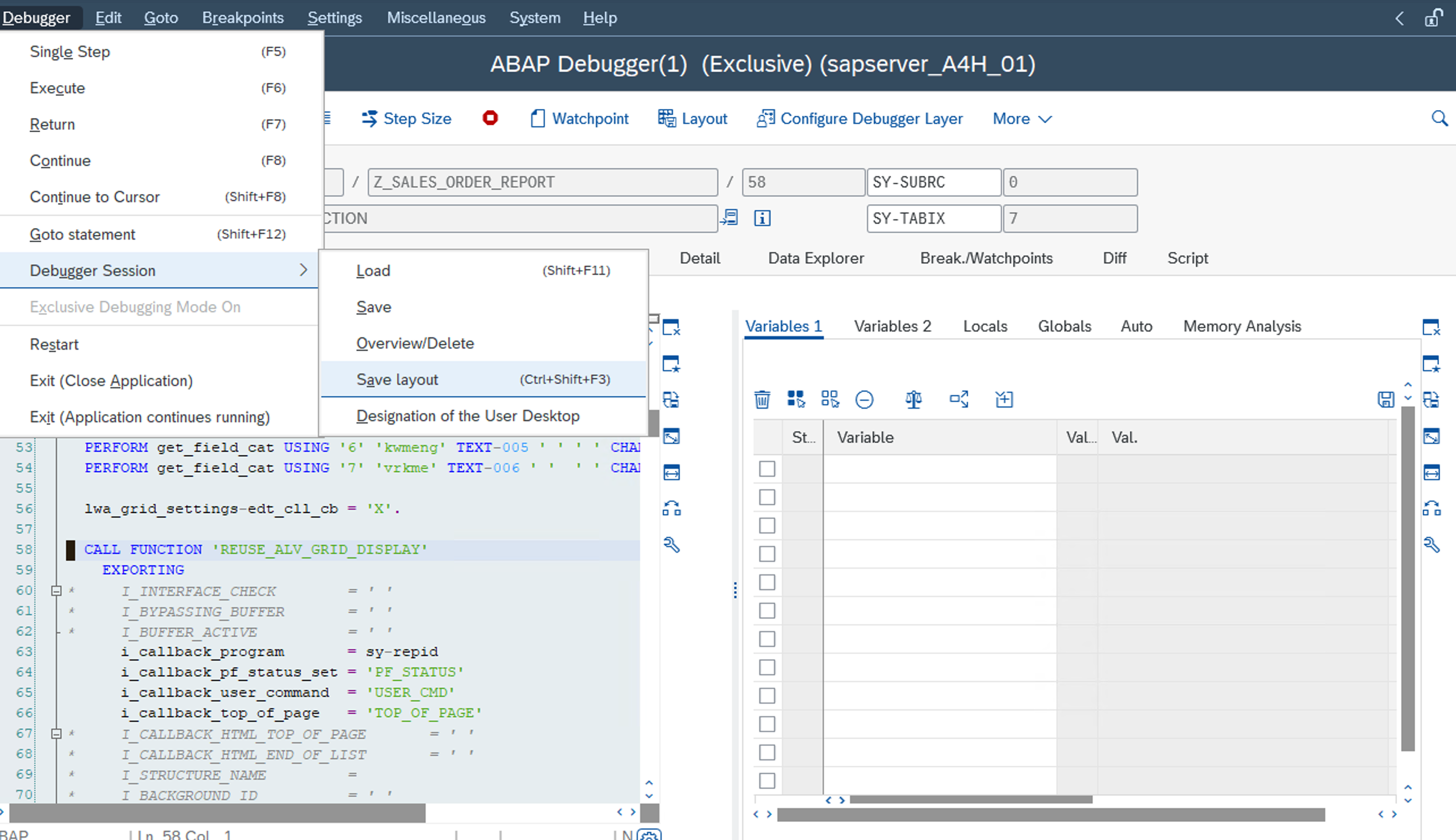Close the variables tool via right strip icon

(1431, 327)
